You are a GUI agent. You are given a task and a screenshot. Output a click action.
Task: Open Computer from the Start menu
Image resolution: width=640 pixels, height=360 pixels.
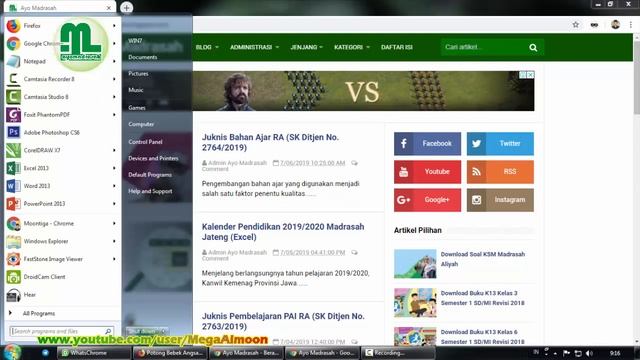pyautogui.click(x=141, y=124)
